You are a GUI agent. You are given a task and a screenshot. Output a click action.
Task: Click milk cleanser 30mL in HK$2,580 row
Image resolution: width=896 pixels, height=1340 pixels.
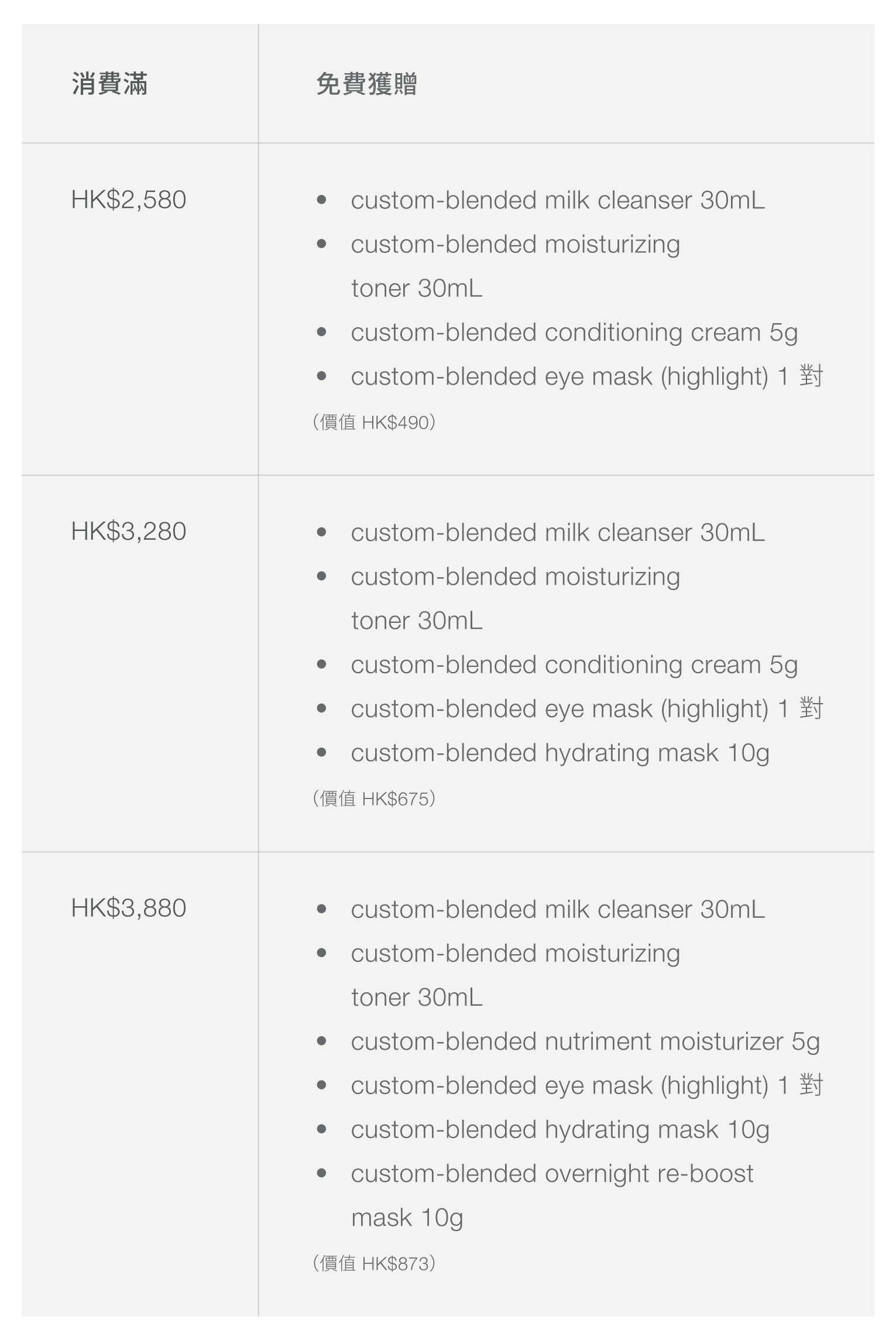point(557,200)
